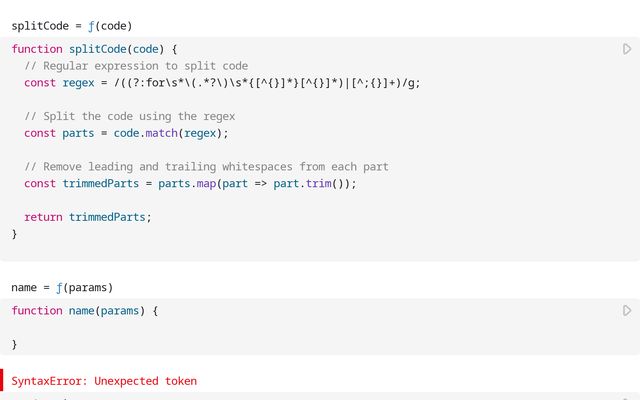Click the SyntaxError: Unexpected token message
The height and width of the screenshot is (400, 640).
(104, 381)
